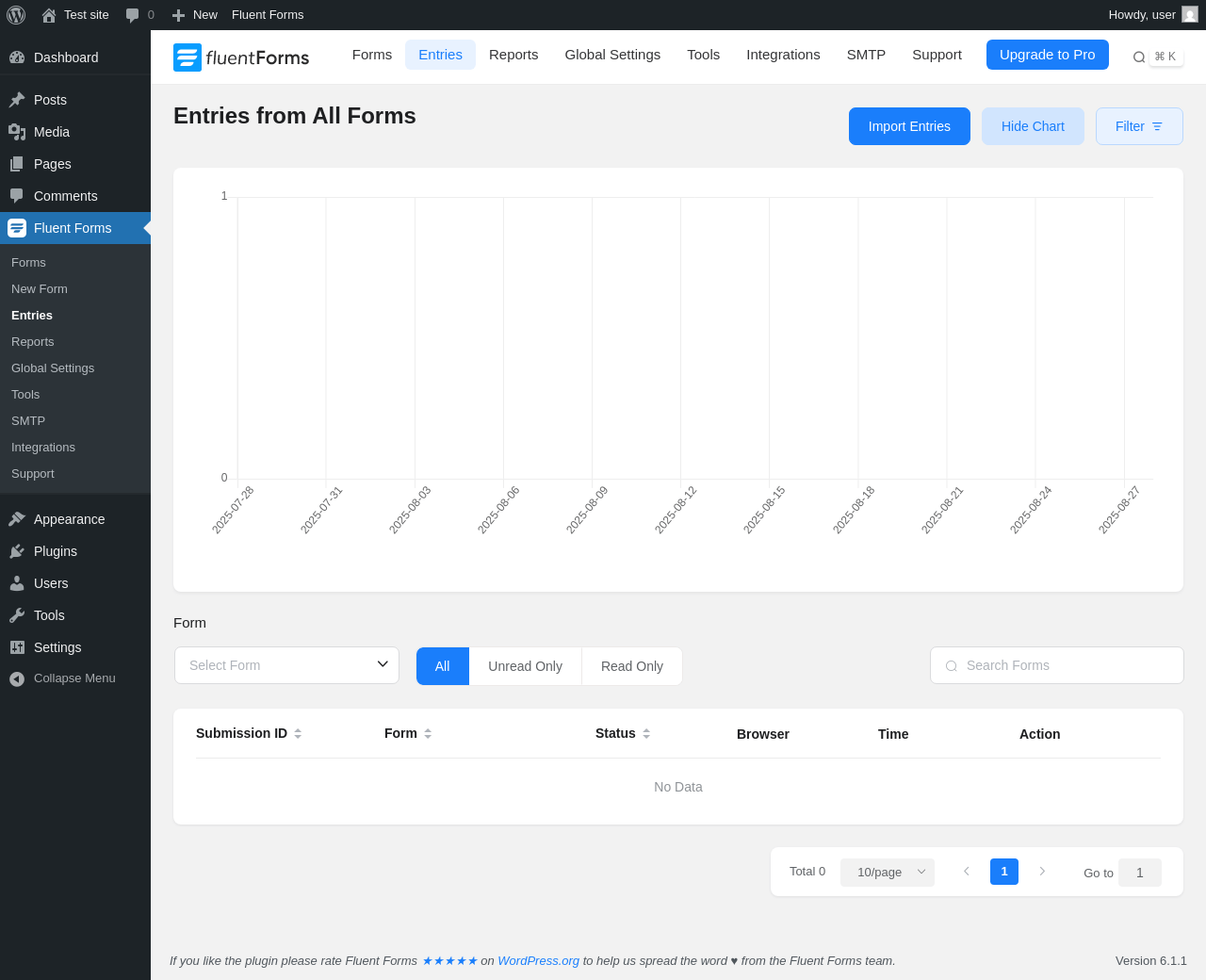Open Global Settings in sidebar submenu

click(53, 368)
